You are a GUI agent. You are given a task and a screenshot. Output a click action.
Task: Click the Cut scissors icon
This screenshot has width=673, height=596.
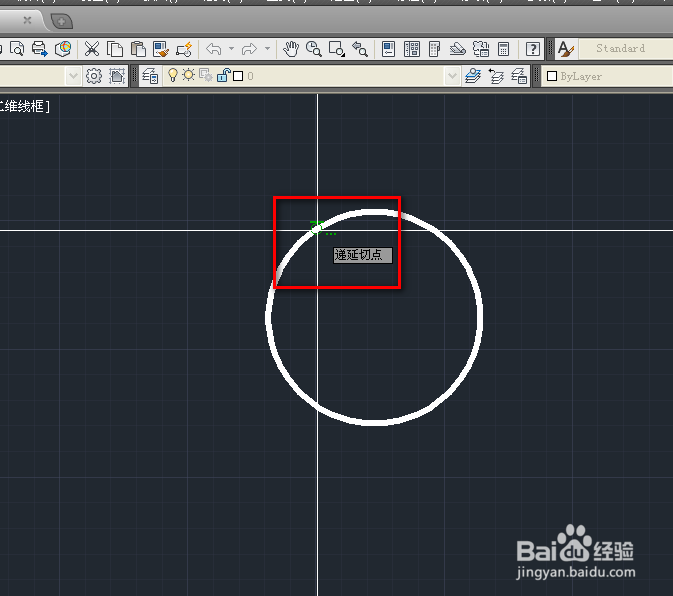[x=91, y=48]
